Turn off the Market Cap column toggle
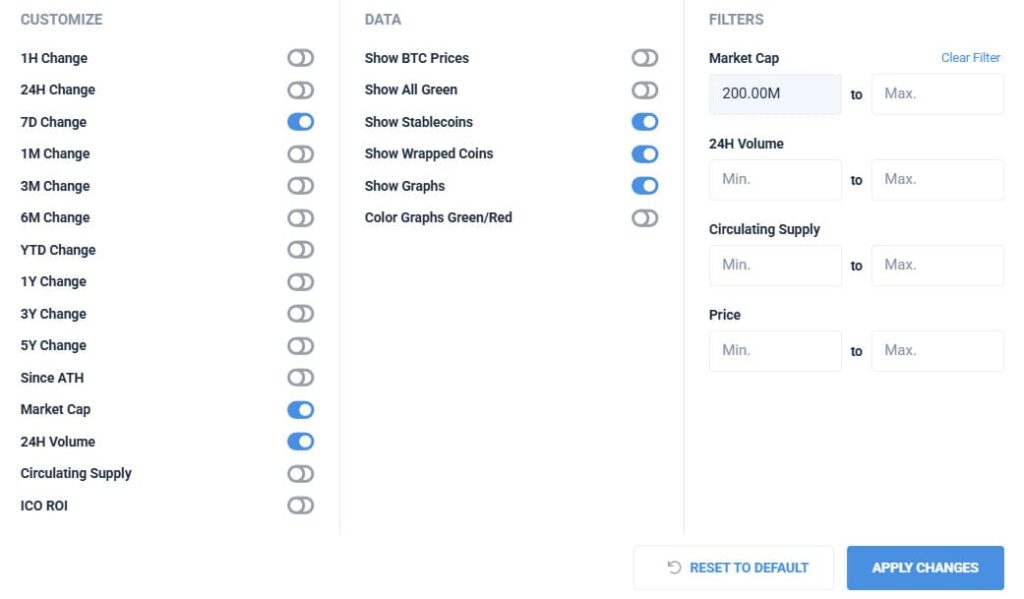Image resolution: width=1024 pixels, height=599 pixels. pos(300,410)
